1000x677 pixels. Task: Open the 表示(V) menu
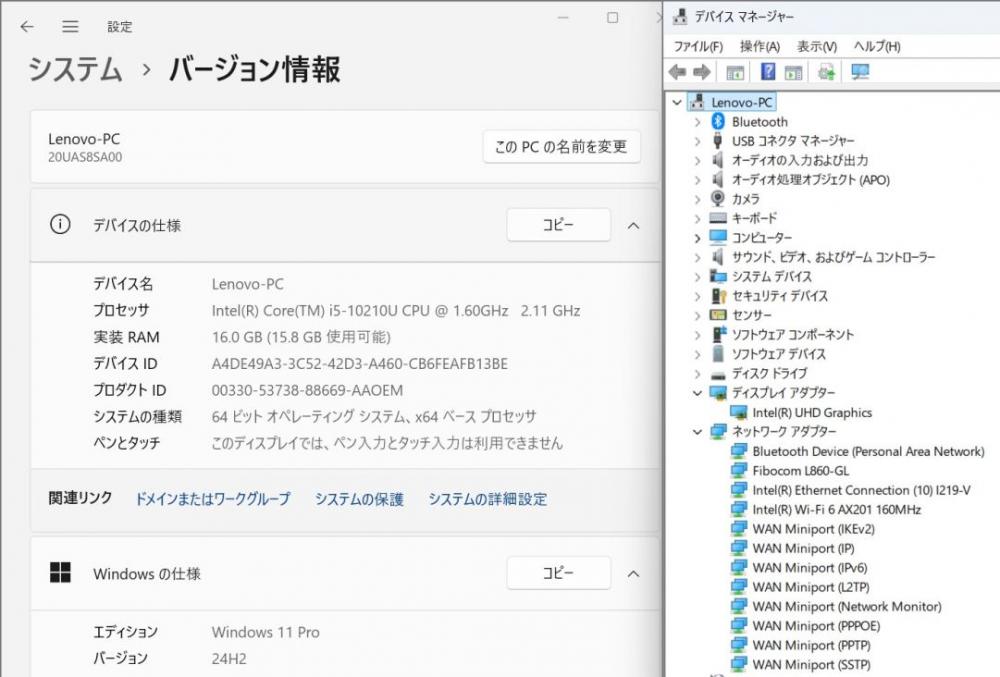pos(817,46)
